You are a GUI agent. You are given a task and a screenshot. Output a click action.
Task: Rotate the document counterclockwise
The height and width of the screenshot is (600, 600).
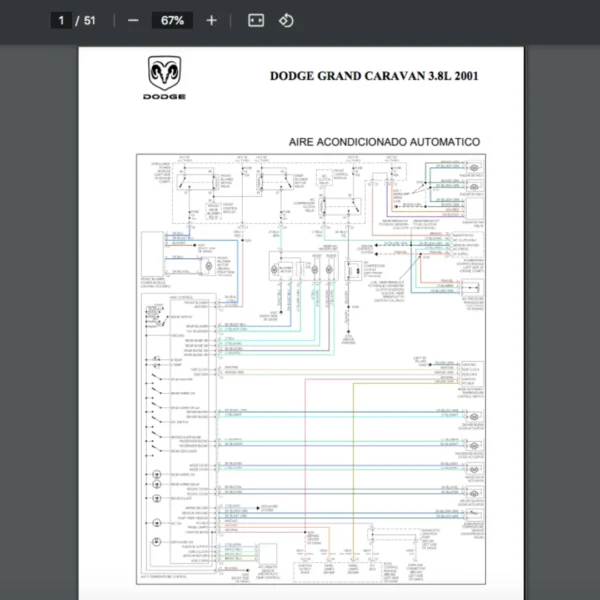click(286, 21)
